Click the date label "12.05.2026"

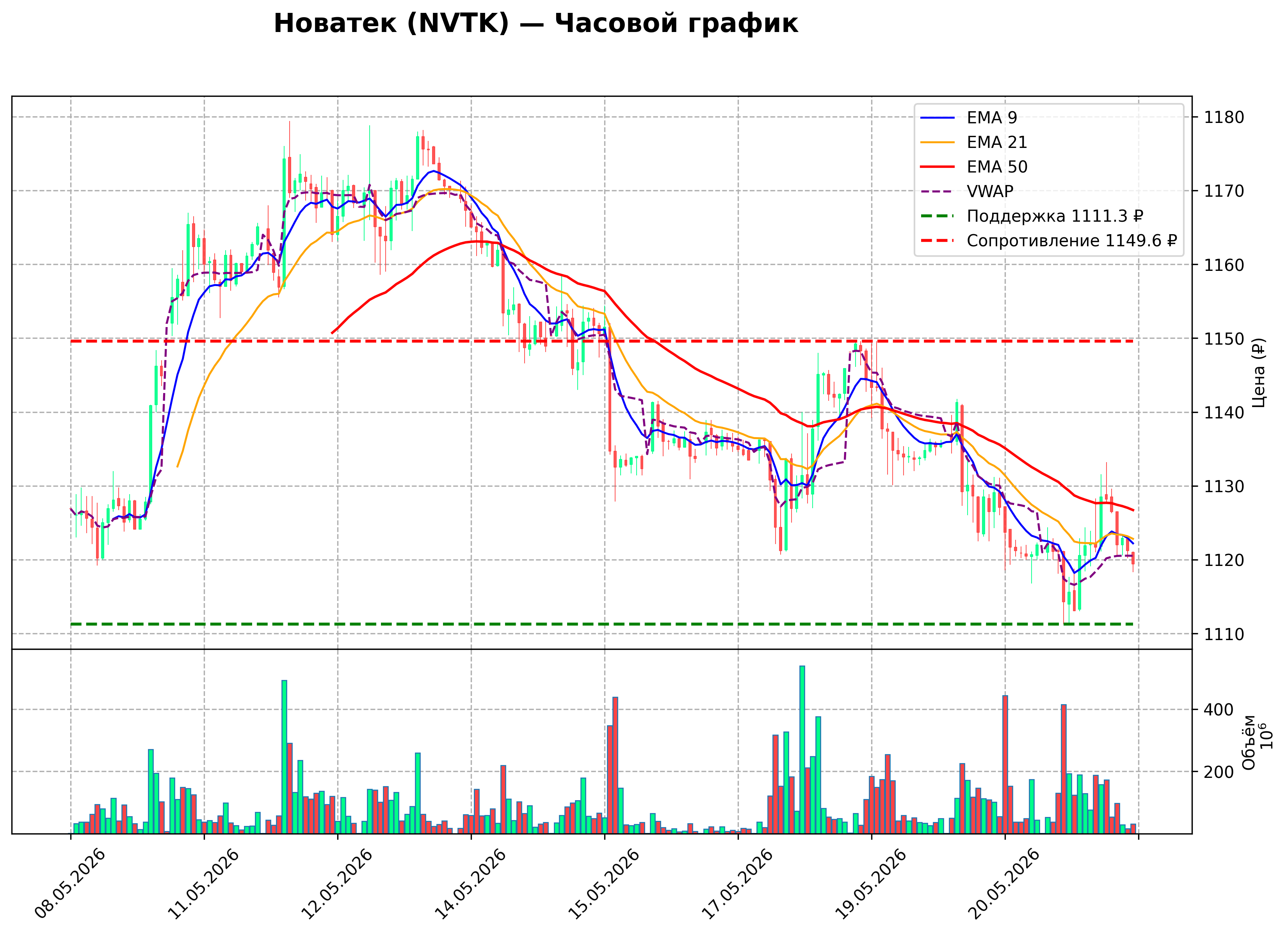(x=337, y=884)
